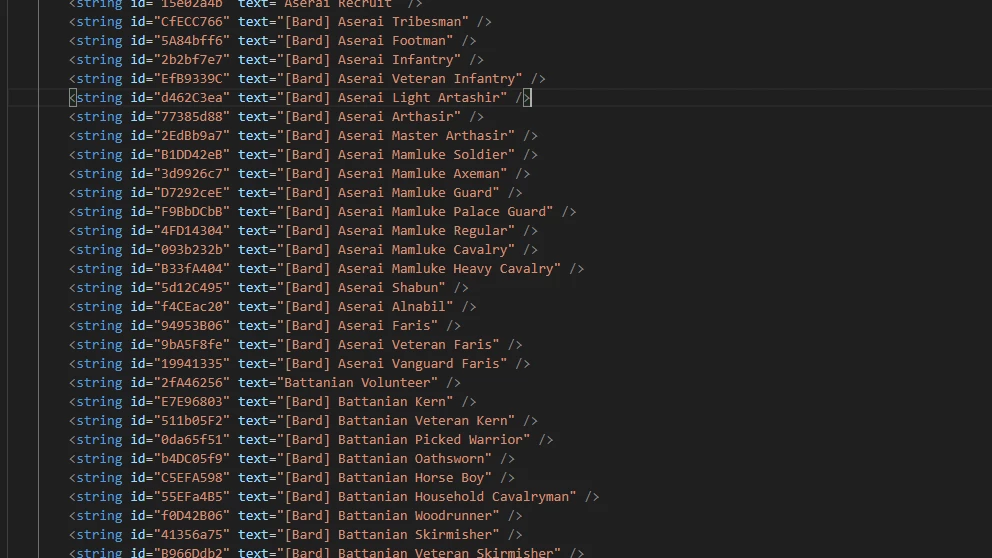Click id value "4FD14304"

click(192, 230)
